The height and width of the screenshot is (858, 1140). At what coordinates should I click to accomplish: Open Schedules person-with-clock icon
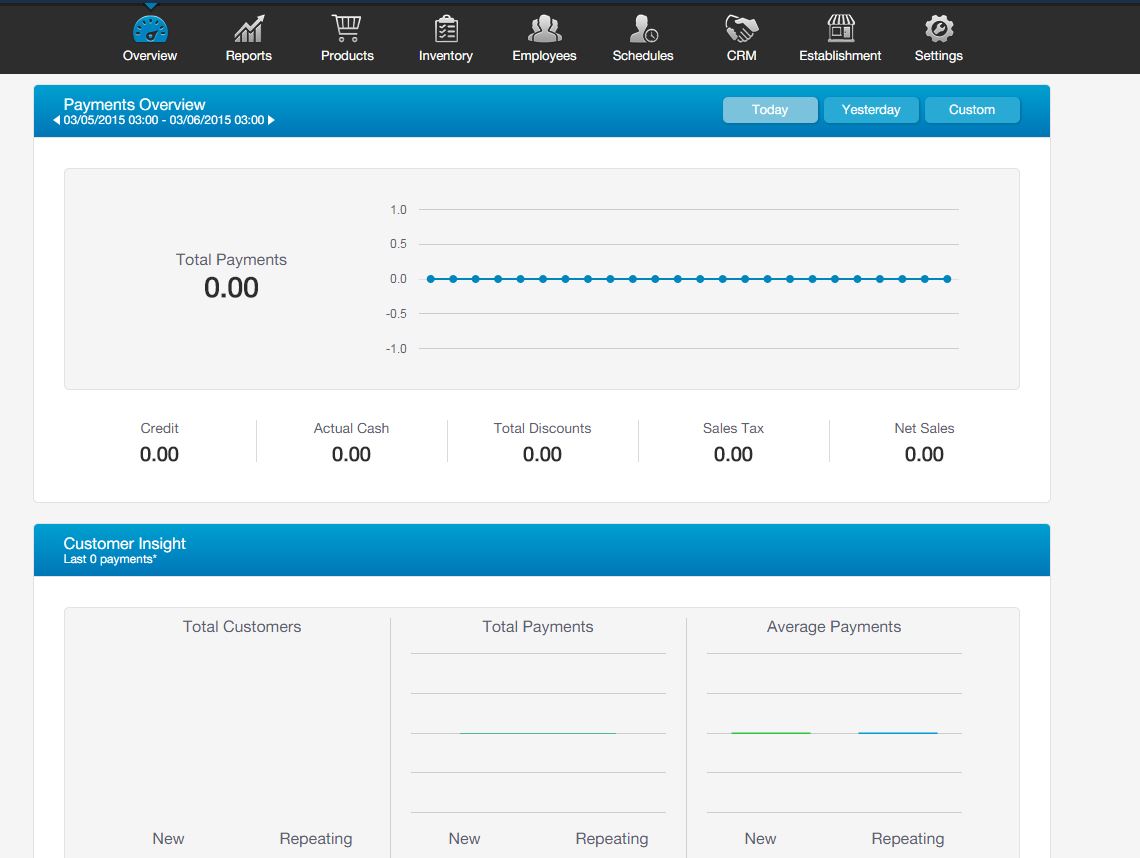[x=642, y=29]
